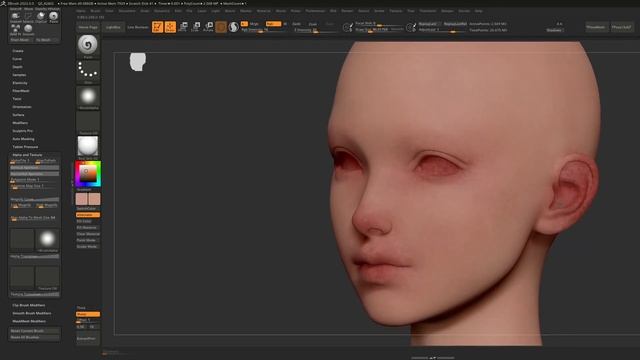This screenshot has width=640, height=360.
Task: Click head silhouette camera view thumbnail
Action: tap(138, 62)
